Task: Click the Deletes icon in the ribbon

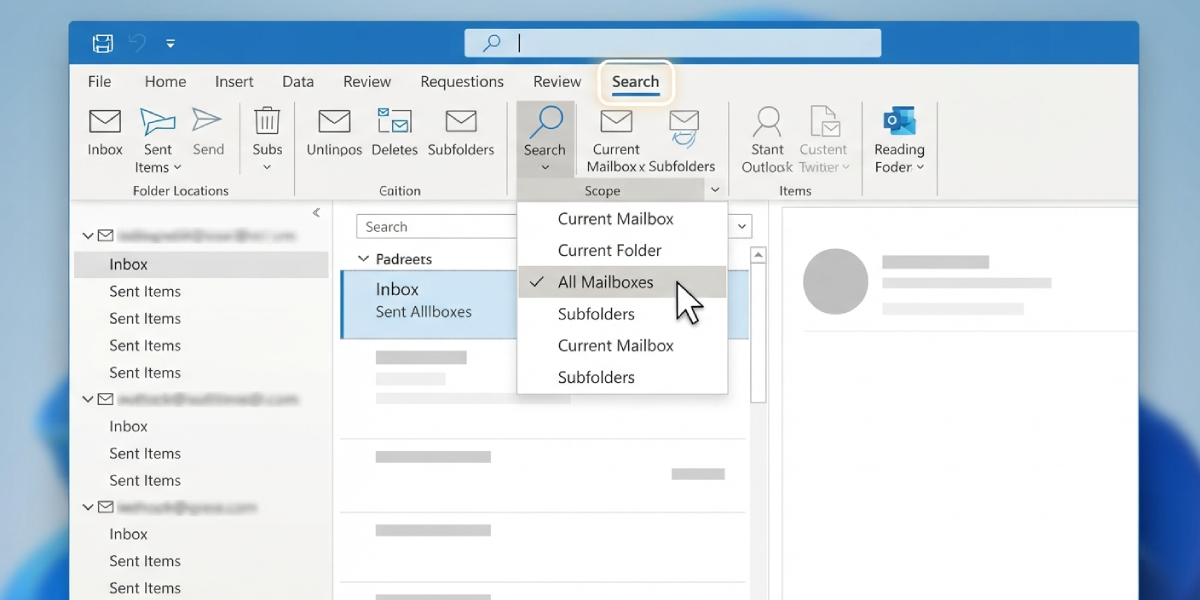Action: click(x=395, y=122)
